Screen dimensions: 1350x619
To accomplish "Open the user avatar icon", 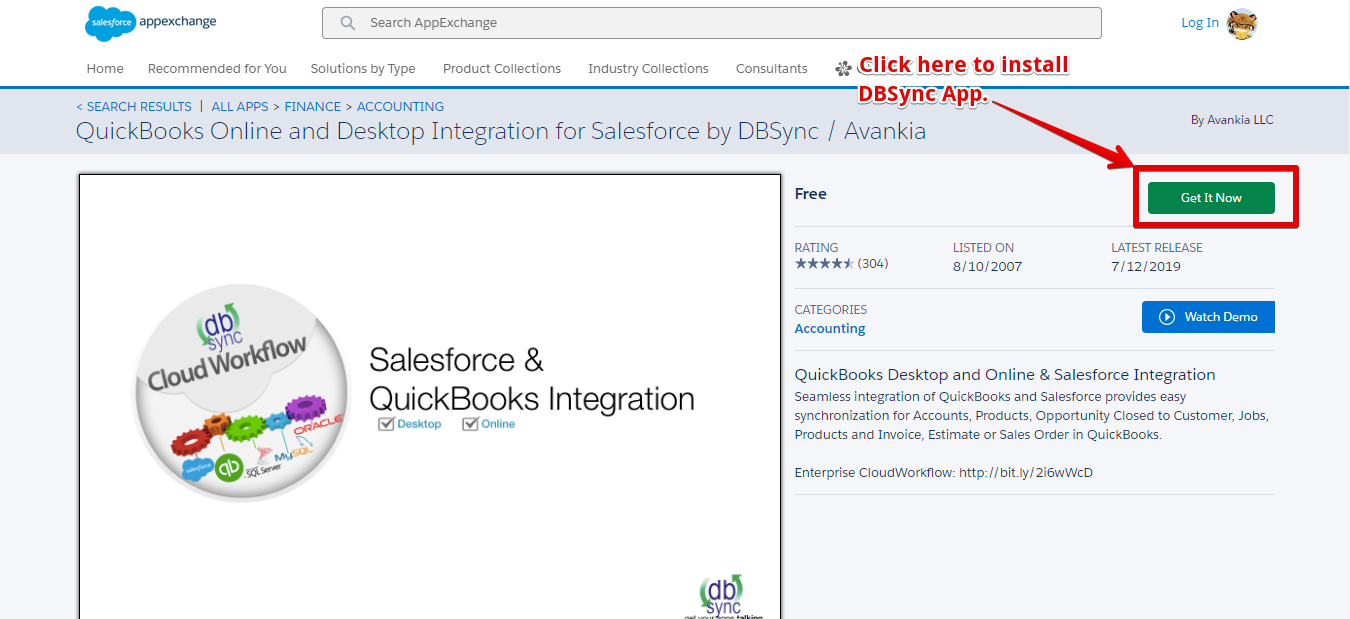I will point(1242,24).
